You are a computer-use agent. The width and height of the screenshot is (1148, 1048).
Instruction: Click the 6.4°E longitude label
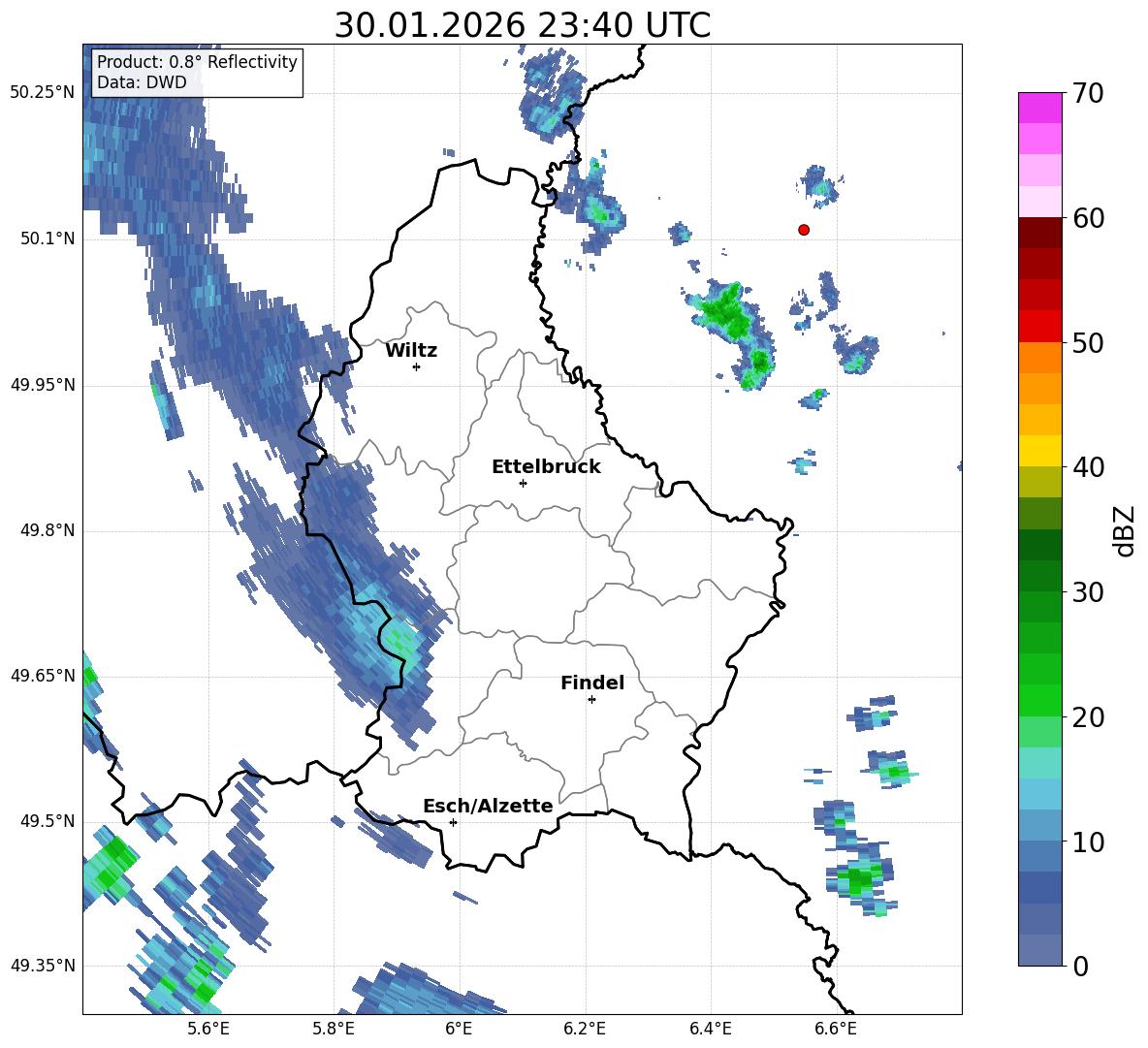point(710,1029)
